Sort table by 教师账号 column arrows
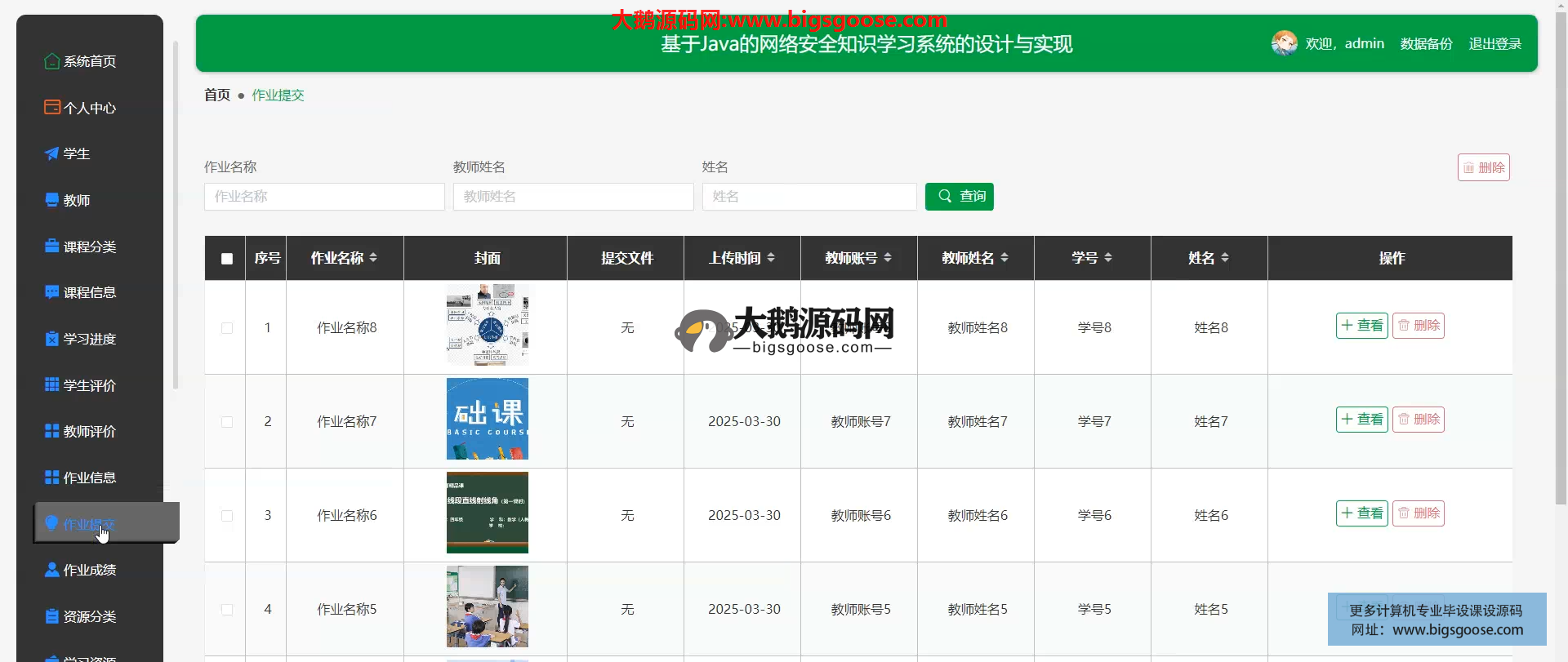Image resolution: width=1568 pixels, height=662 pixels. click(888, 258)
